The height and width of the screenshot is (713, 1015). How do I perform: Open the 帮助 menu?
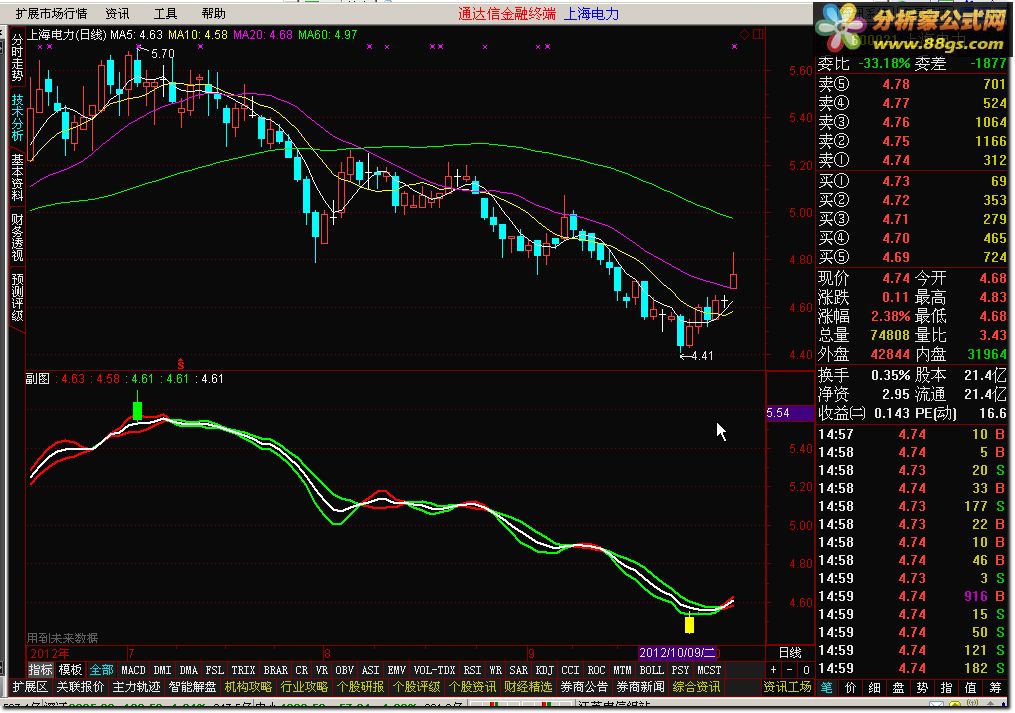[x=213, y=14]
